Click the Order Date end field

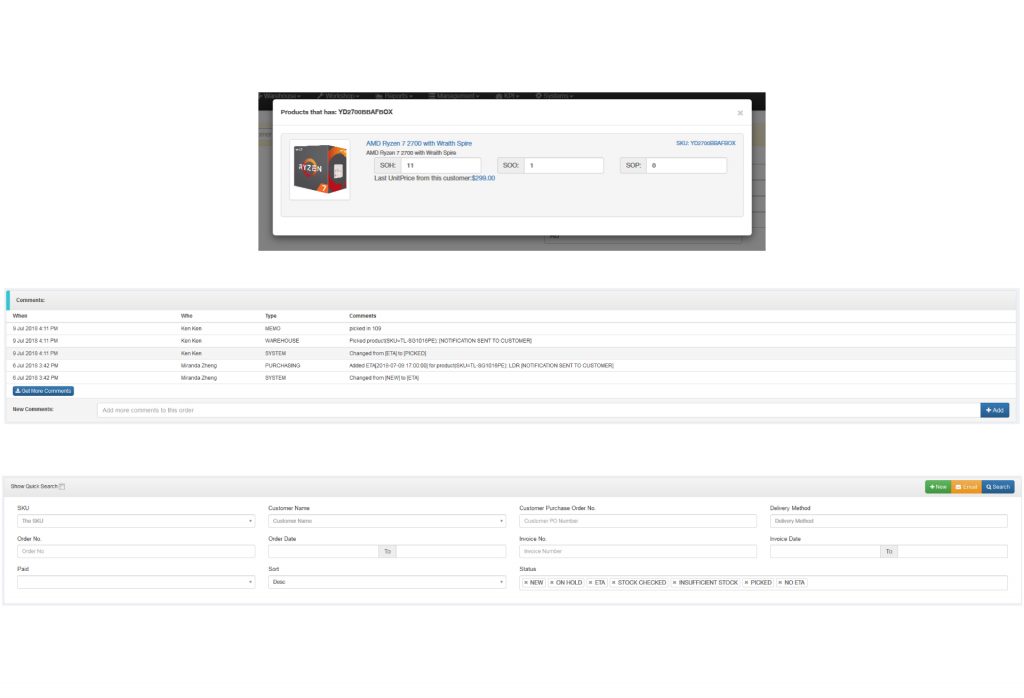[x=451, y=551]
